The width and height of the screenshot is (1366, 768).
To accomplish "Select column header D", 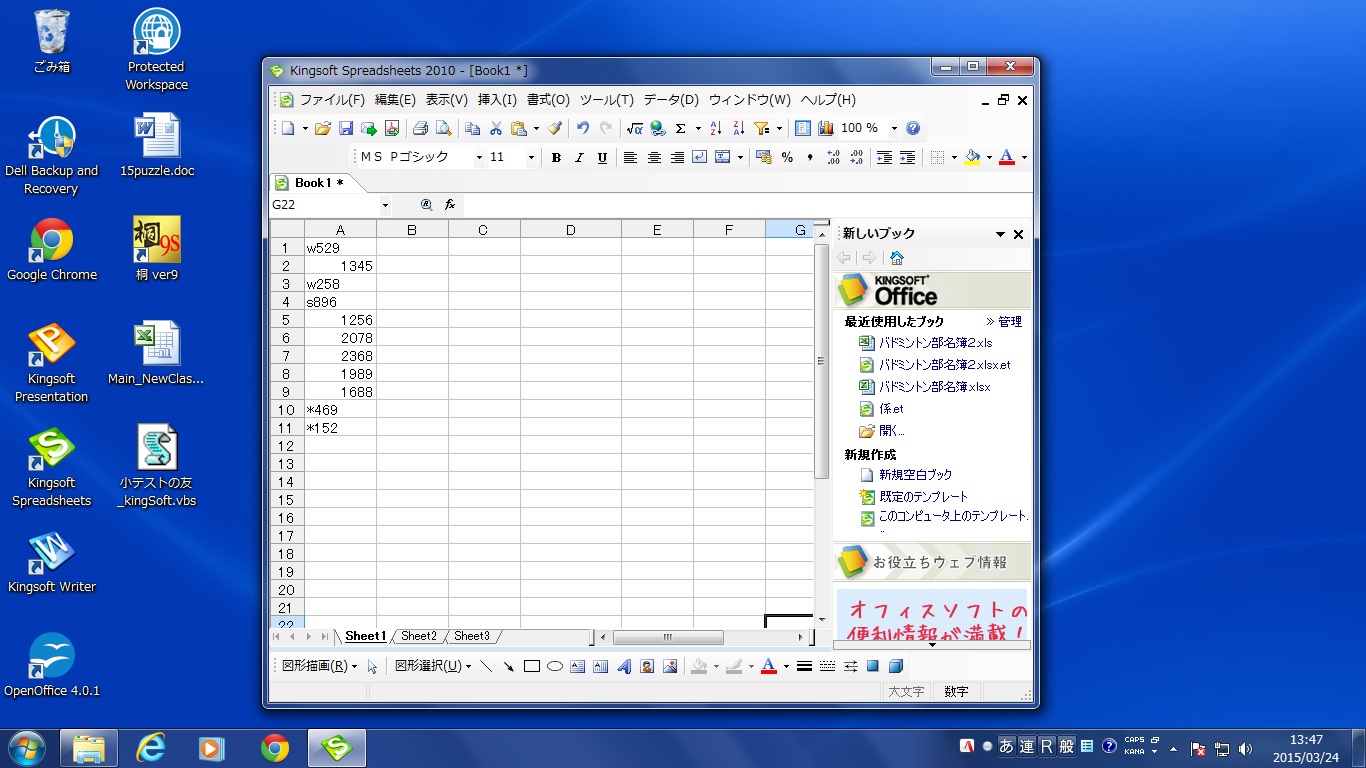I will pos(570,230).
